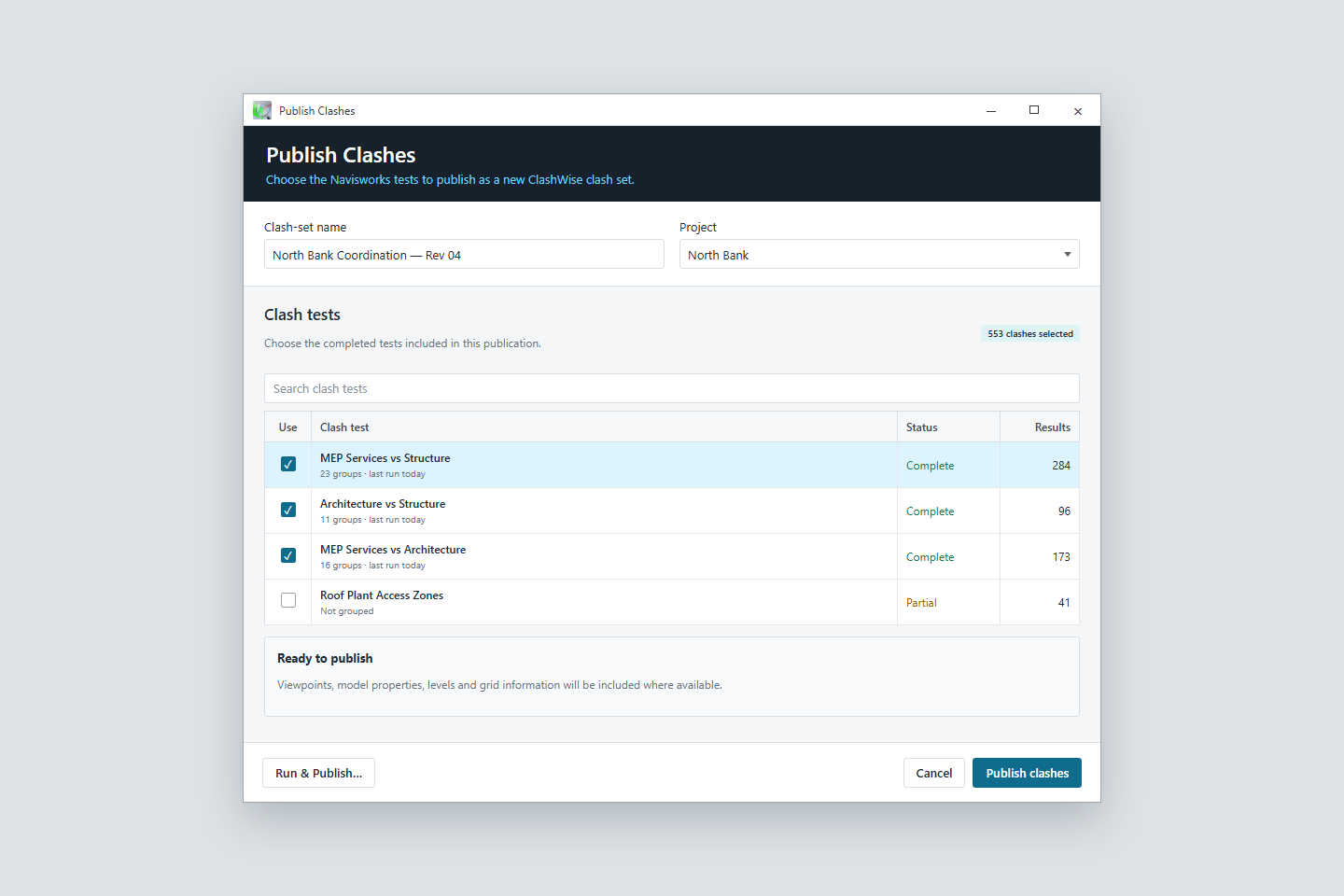Click the Use column header
This screenshot has height=896, width=1344.
click(x=287, y=427)
